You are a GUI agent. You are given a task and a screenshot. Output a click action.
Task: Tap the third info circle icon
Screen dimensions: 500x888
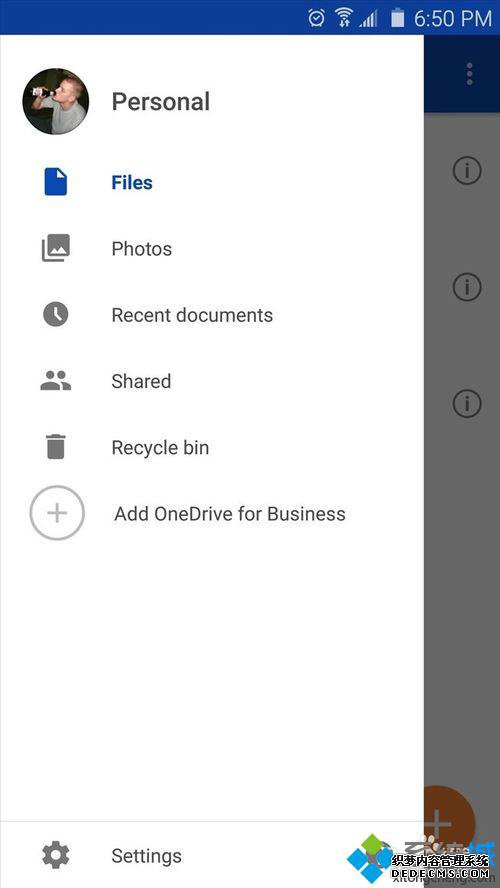click(467, 404)
